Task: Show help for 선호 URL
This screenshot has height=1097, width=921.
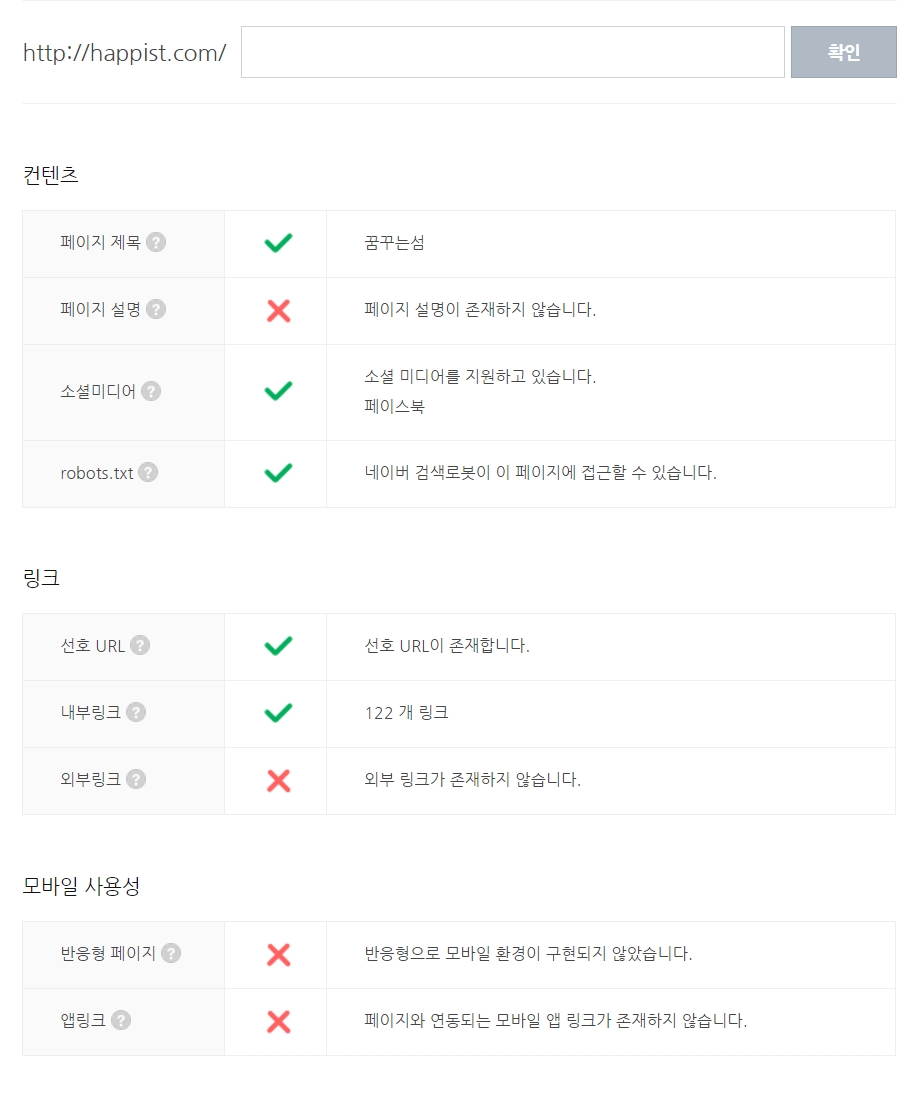Action: (140, 645)
